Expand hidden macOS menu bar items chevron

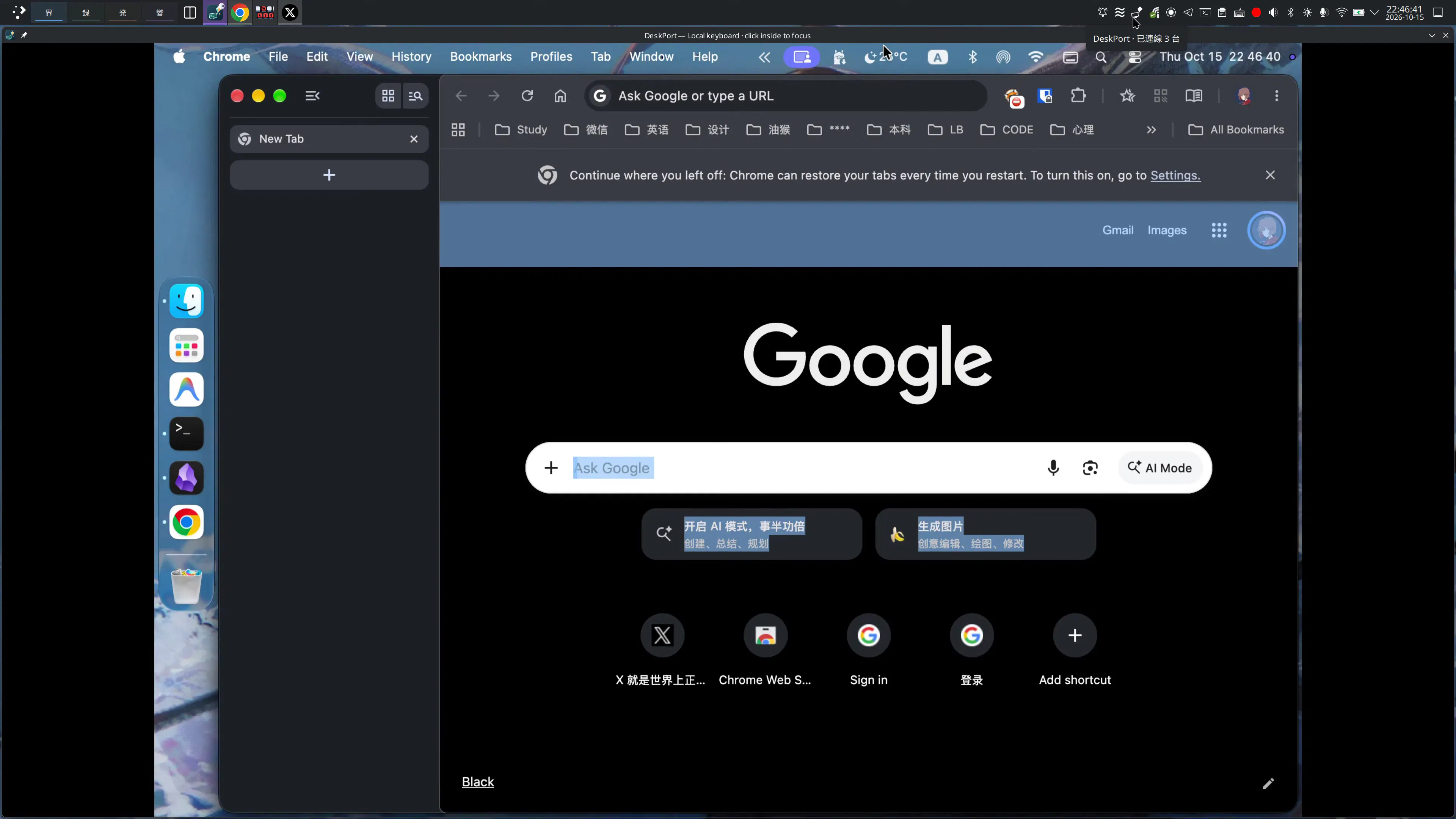click(x=764, y=57)
